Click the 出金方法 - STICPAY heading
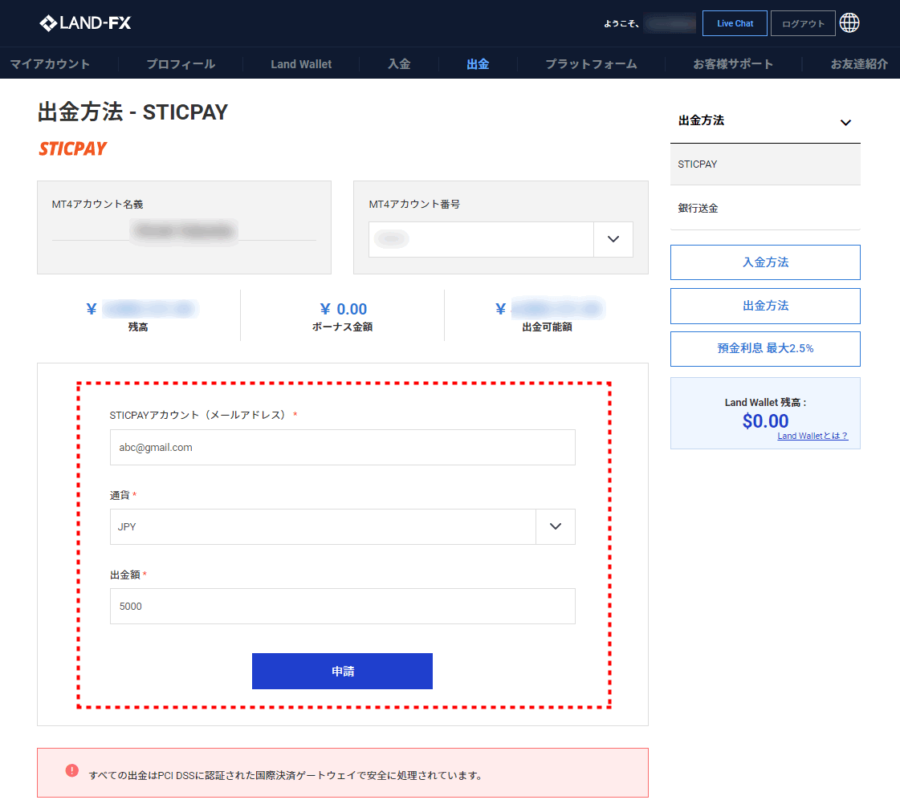Image resolution: width=900 pixels, height=808 pixels. (133, 112)
